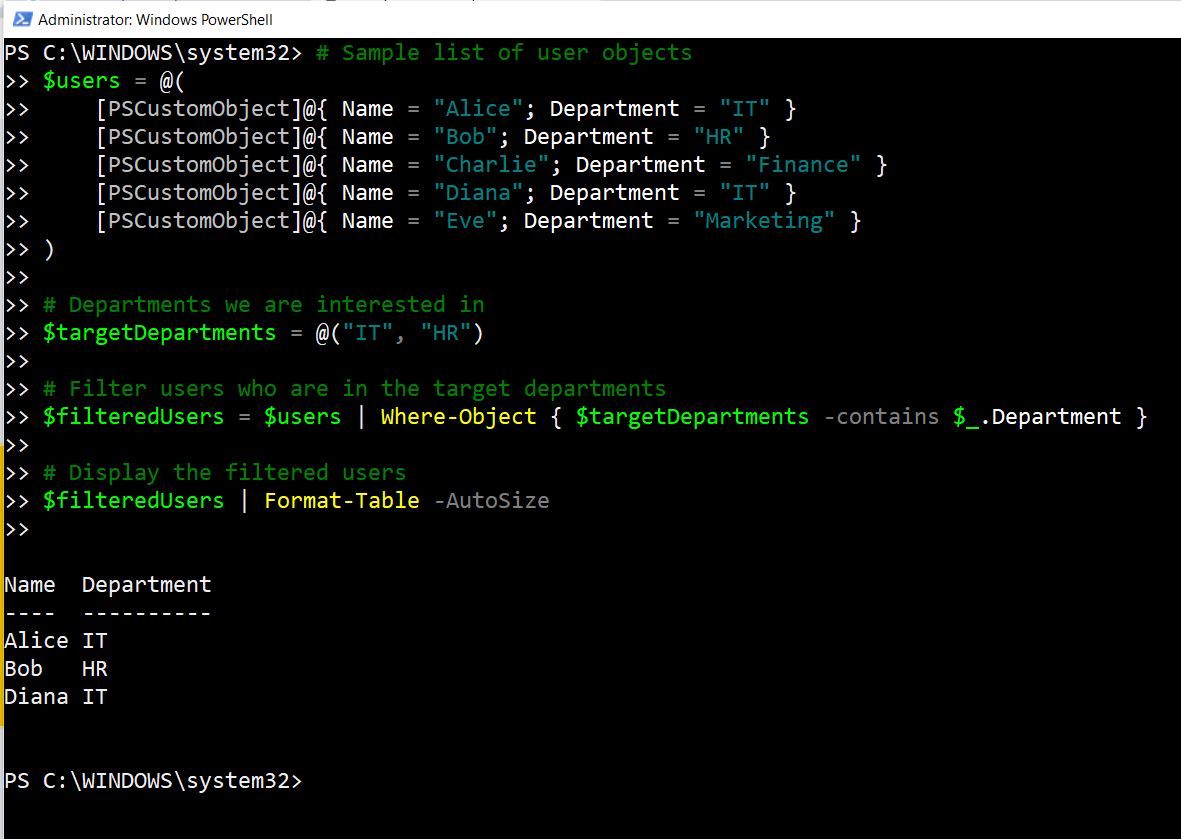Click the Department column header in output
The width and height of the screenshot is (1181, 839).
[x=146, y=584]
